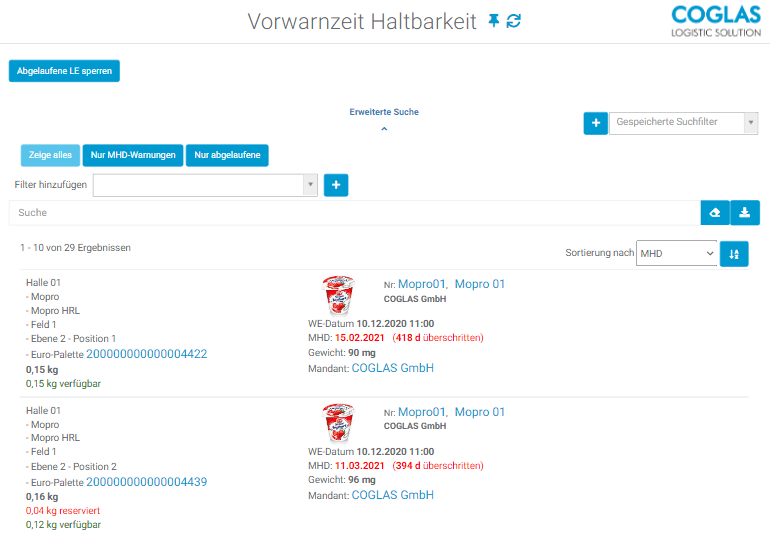Open Erweiterte Suche link
This screenshot has width=770, height=534.
384,112
